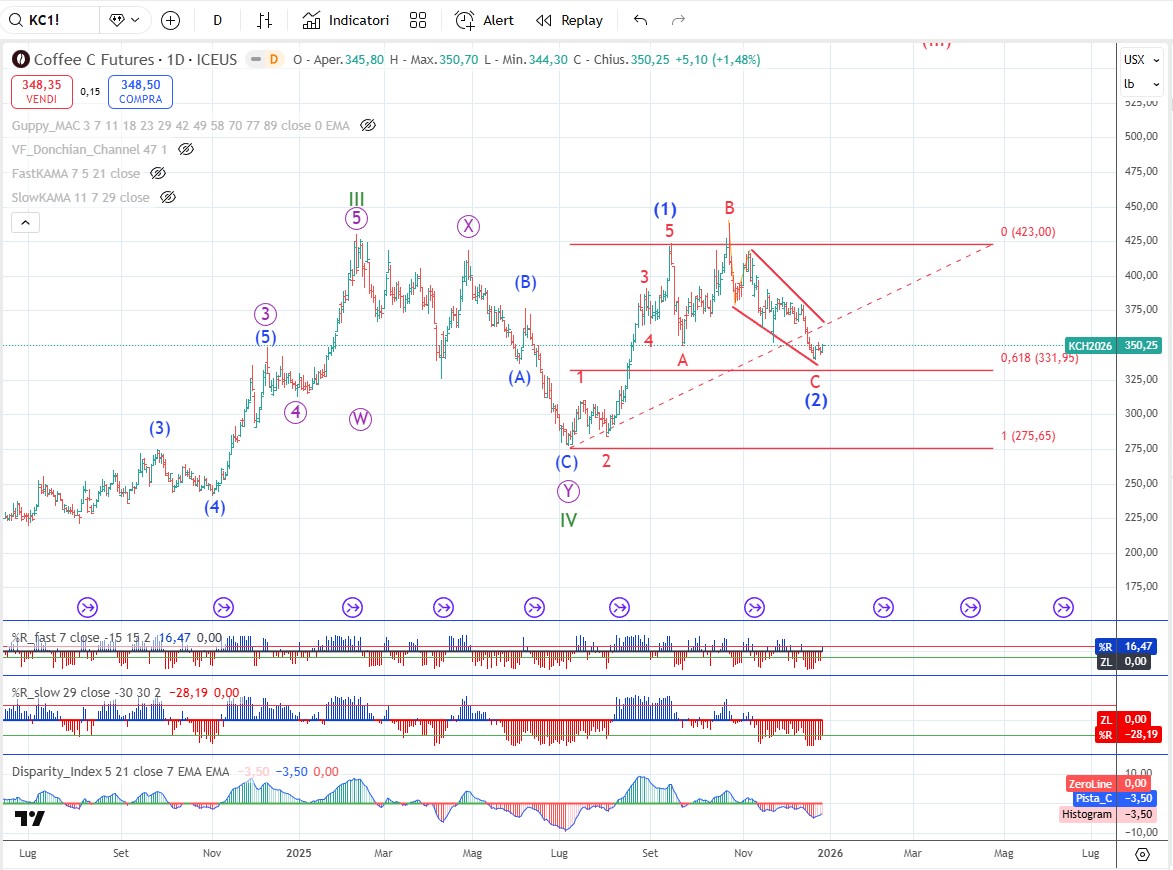1173x870 pixels.
Task: Click the undo arrow in toolbar
Action: pyautogui.click(x=641, y=20)
